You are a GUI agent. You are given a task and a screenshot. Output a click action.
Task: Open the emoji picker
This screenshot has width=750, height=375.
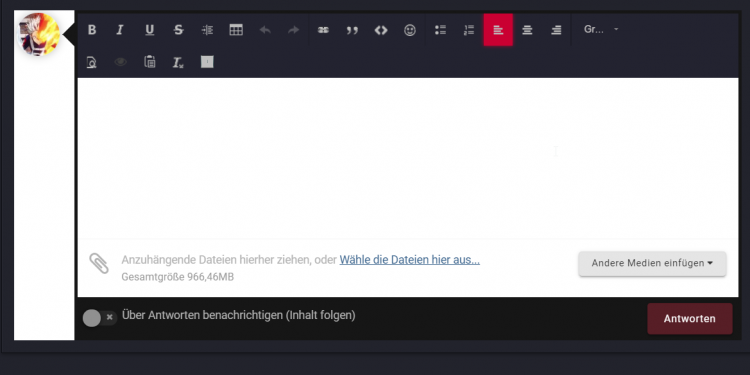(410, 30)
